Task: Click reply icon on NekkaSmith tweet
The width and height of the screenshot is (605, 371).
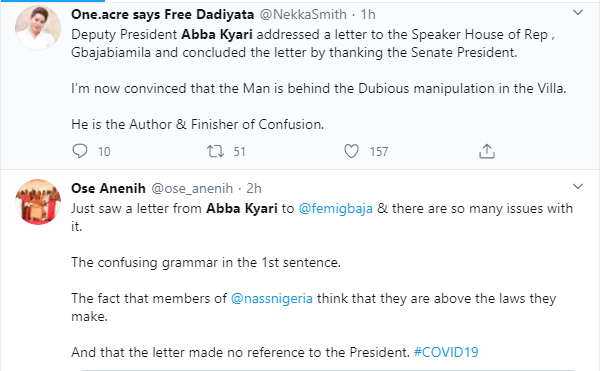Action: [x=80, y=151]
